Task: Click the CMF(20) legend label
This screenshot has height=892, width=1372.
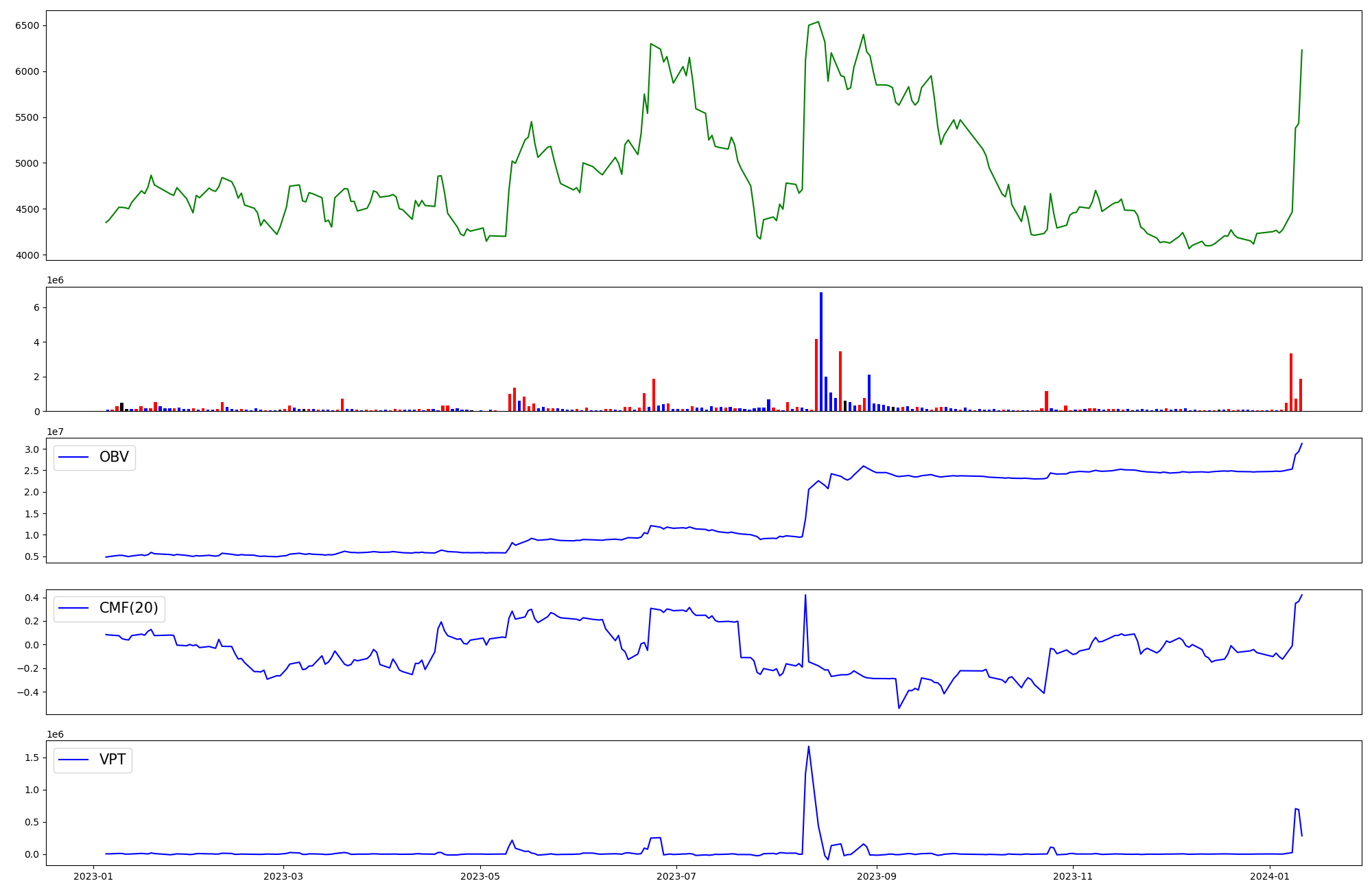Action: click(x=128, y=609)
